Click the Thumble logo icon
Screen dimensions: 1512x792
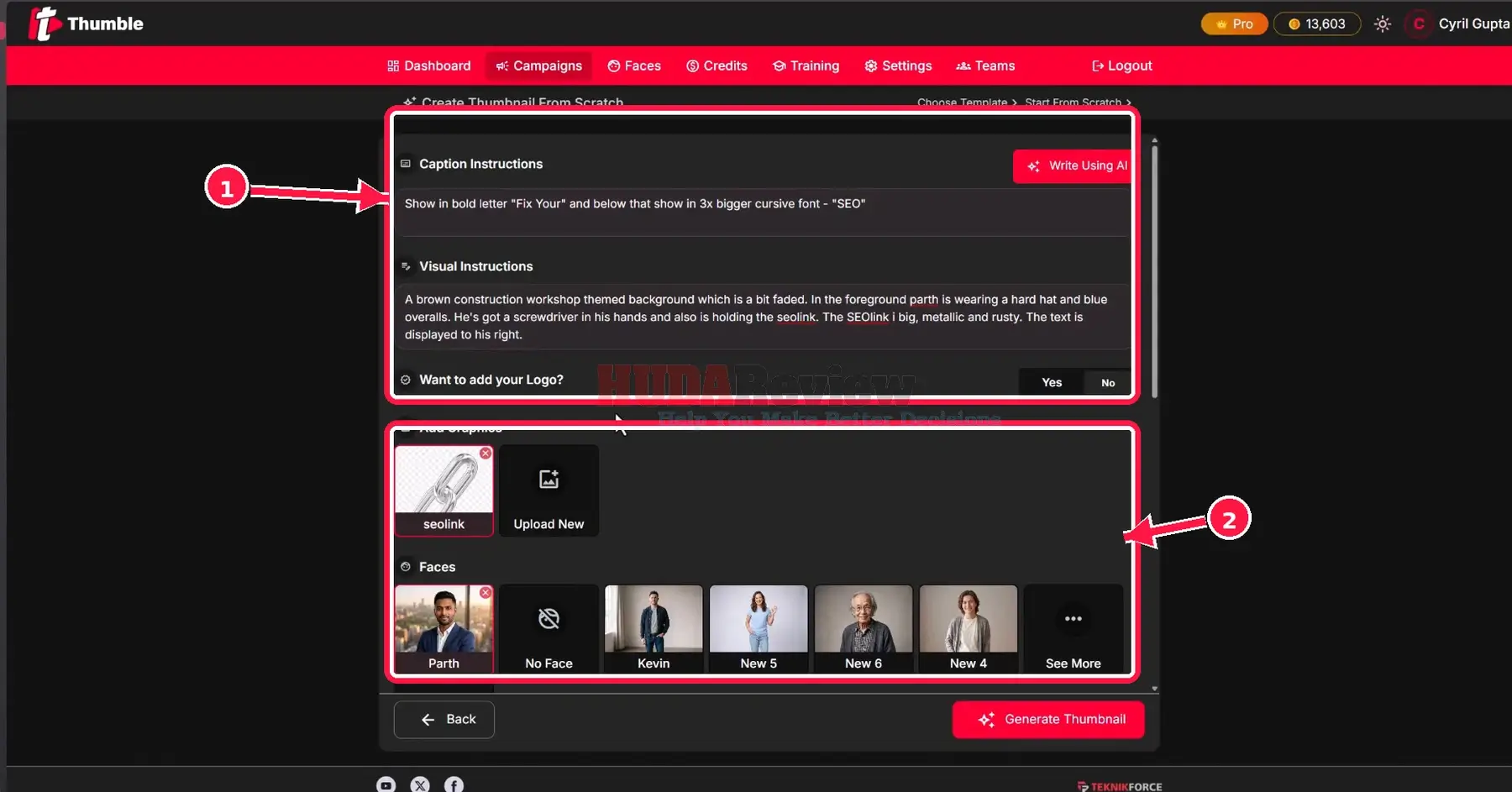click(45, 24)
